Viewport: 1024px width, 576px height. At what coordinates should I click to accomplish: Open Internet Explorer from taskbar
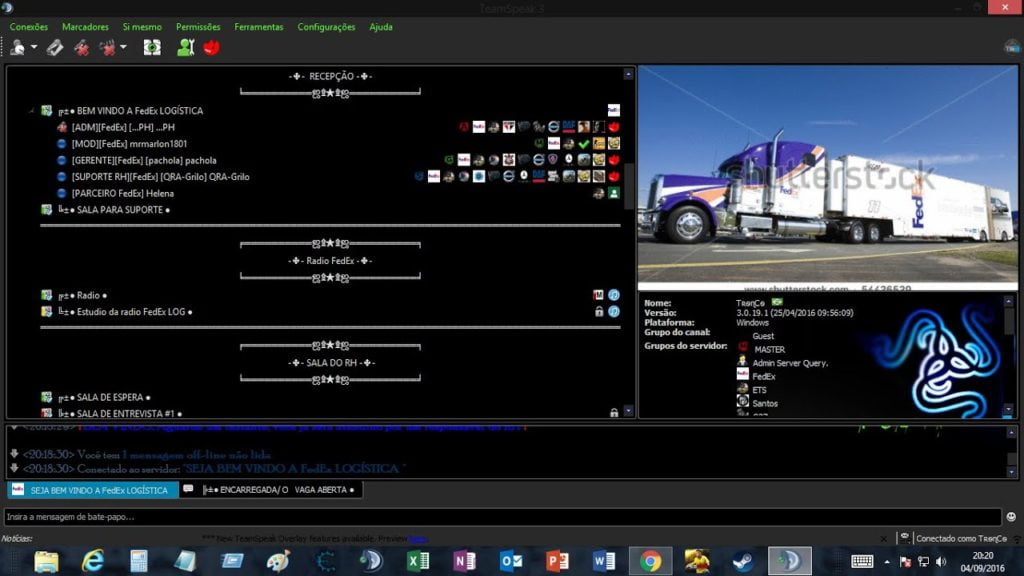[93, 561]
